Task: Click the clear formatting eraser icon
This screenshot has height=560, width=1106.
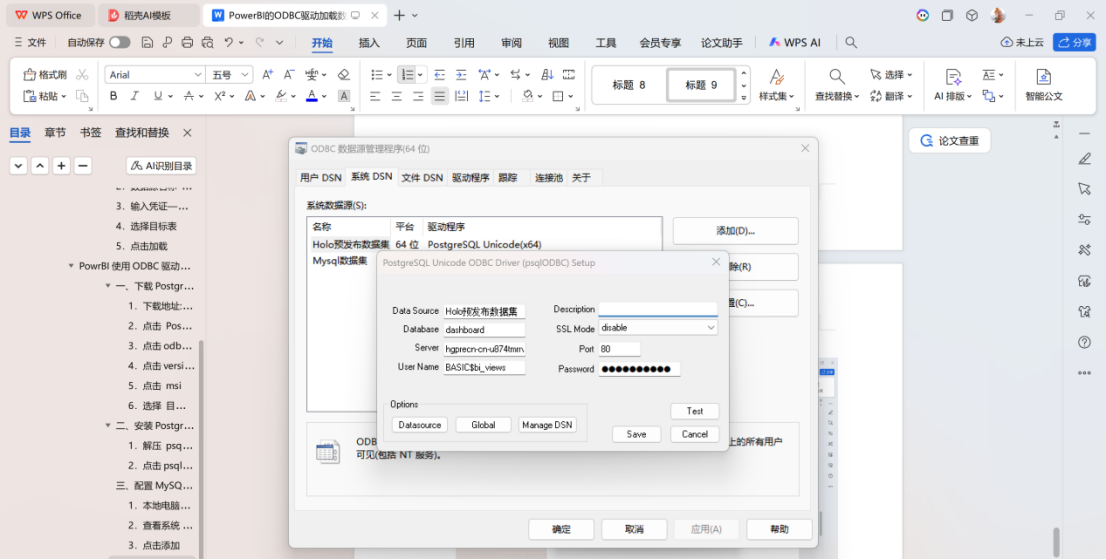Action: (344, 74)
